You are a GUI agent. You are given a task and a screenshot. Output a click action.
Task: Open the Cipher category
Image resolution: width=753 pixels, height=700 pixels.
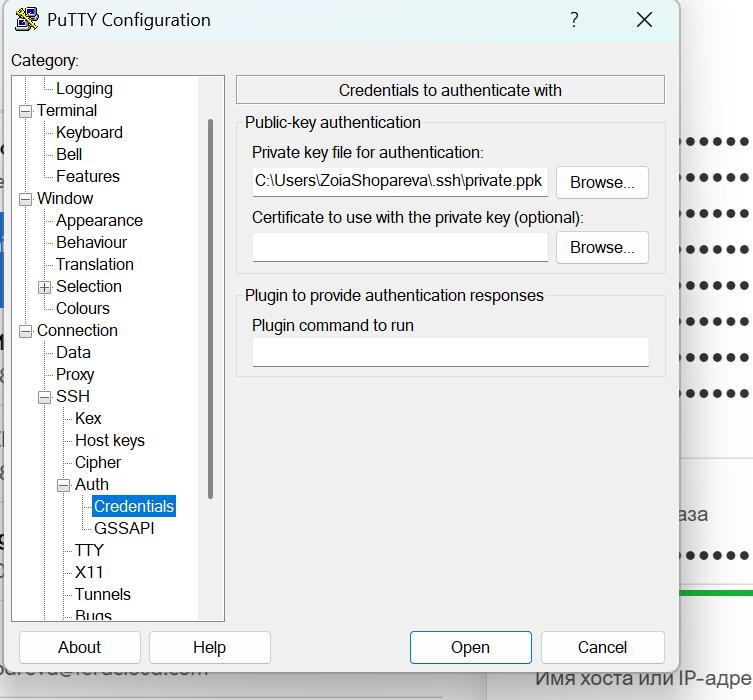tap(98, 462)
